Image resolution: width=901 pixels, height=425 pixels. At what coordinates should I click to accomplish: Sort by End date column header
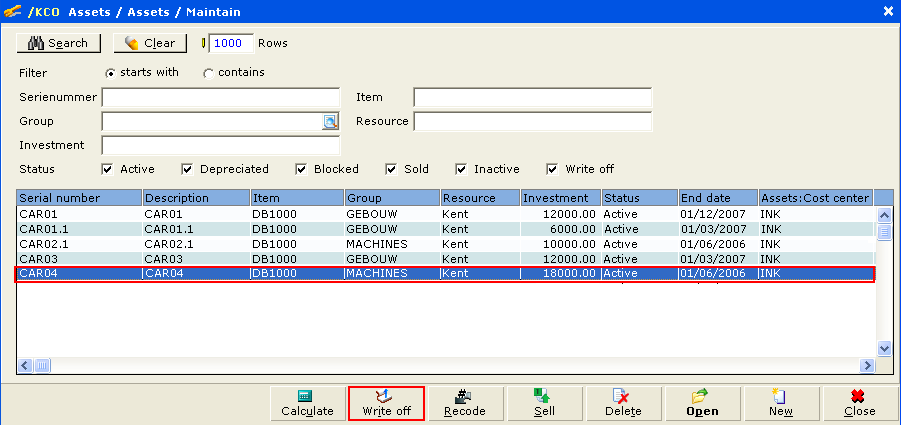[718, 198]
